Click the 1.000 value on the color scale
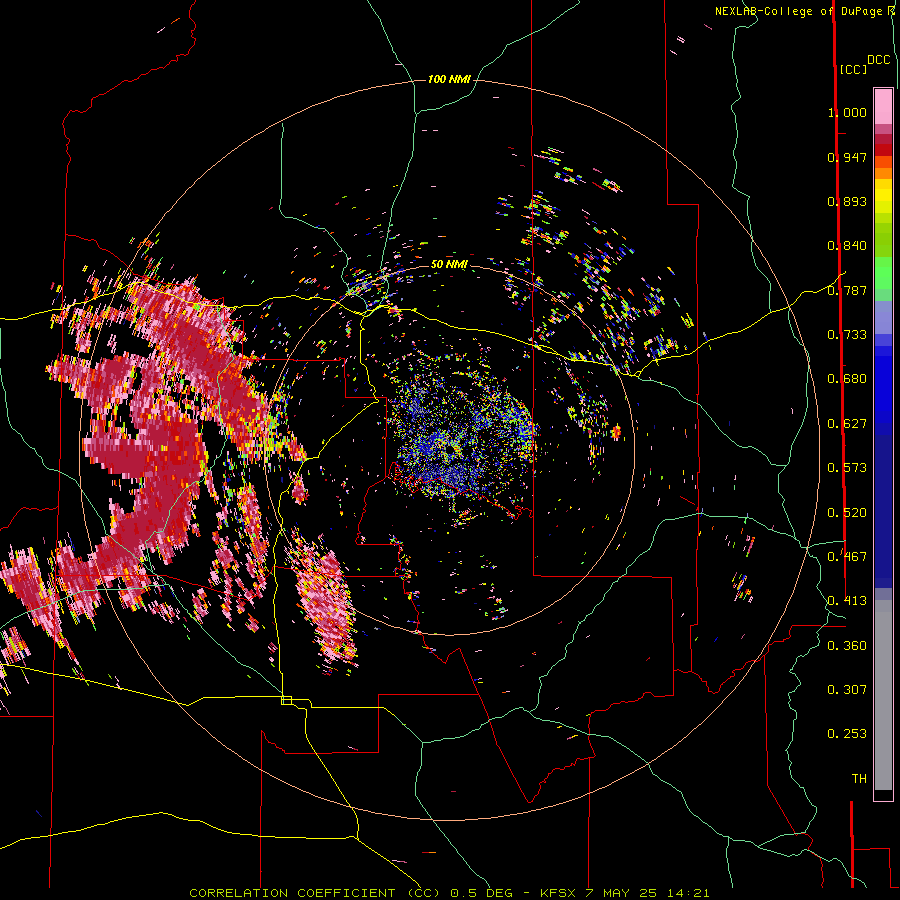This screenshot has height=900, width=900. tap(847, 112)
